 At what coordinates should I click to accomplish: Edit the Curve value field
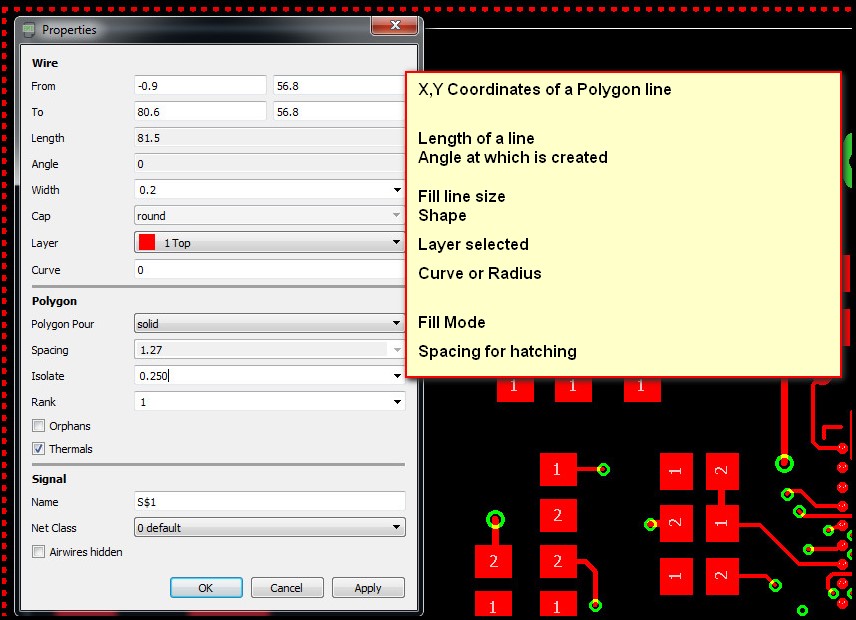[269, 270]
